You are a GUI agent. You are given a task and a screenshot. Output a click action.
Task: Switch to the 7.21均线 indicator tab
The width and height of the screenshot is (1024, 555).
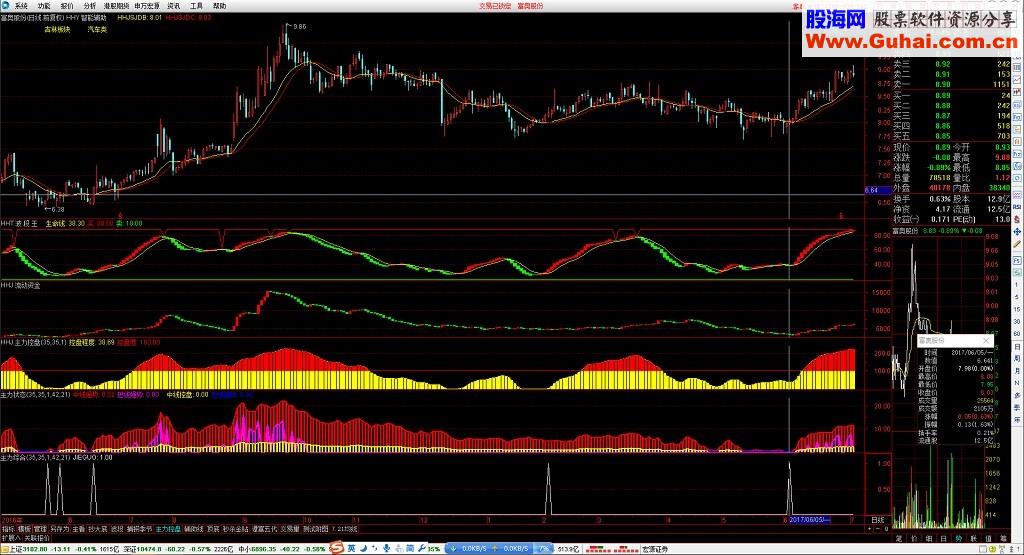point(344,529)
